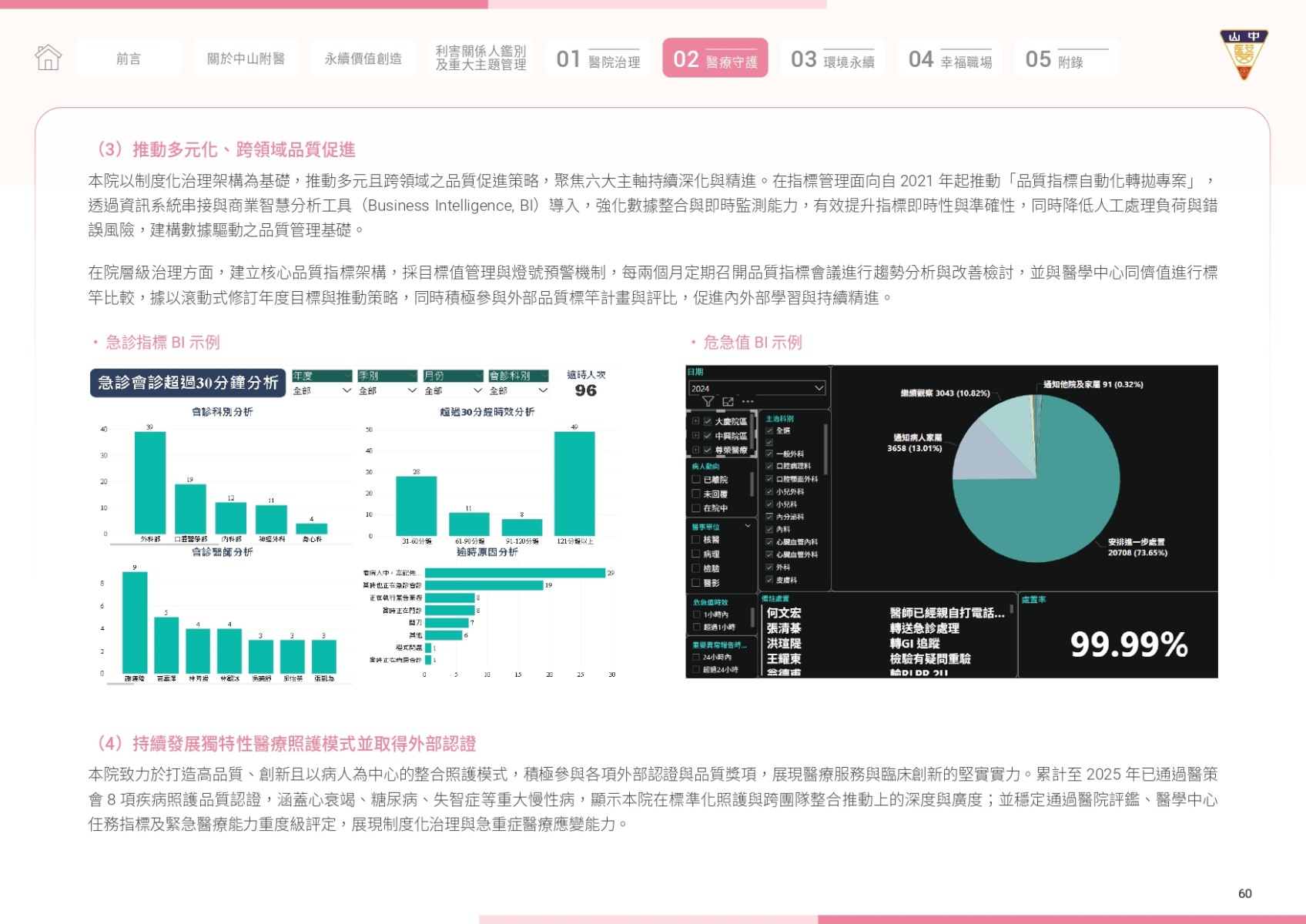Image resolution: width=1306 pixels, height=924 pixels.
Task: Check the 1小時內 checkbox
Action: coord(696,614)
